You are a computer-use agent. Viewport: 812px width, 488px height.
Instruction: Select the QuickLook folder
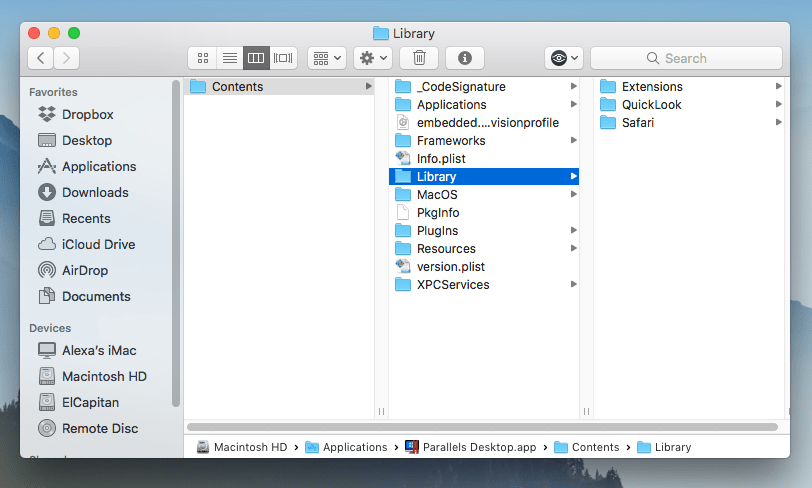[689, 105]
